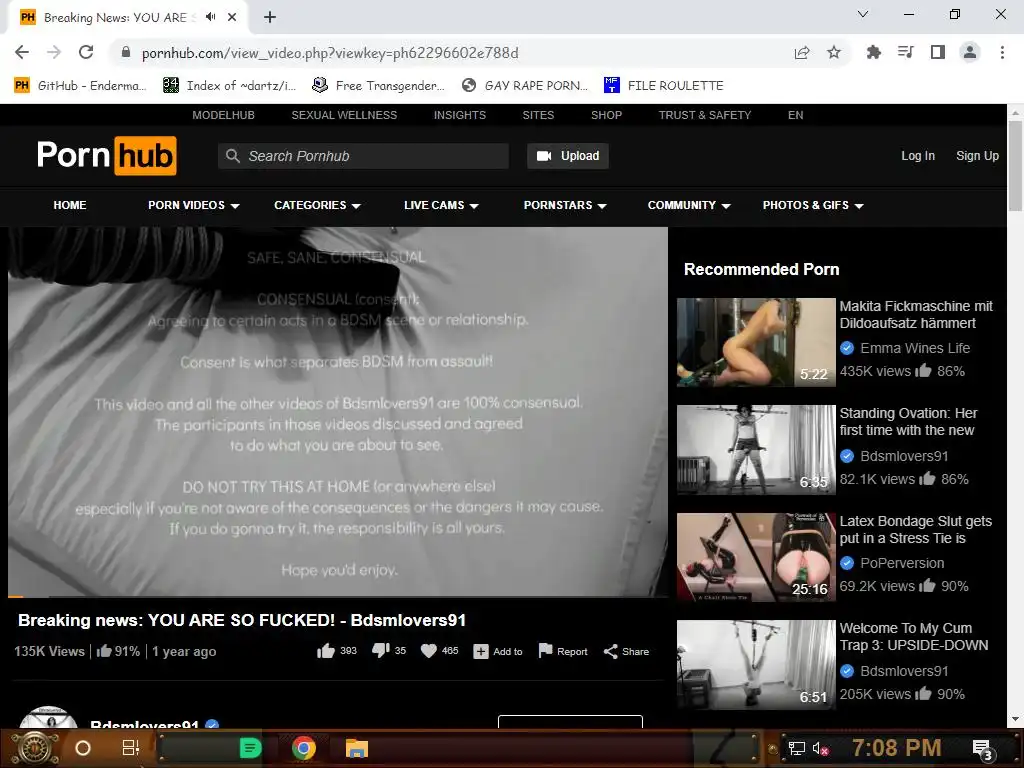Bookmark this tab with the star icon
Viewport: 1024px width, 768px height.
834,52
